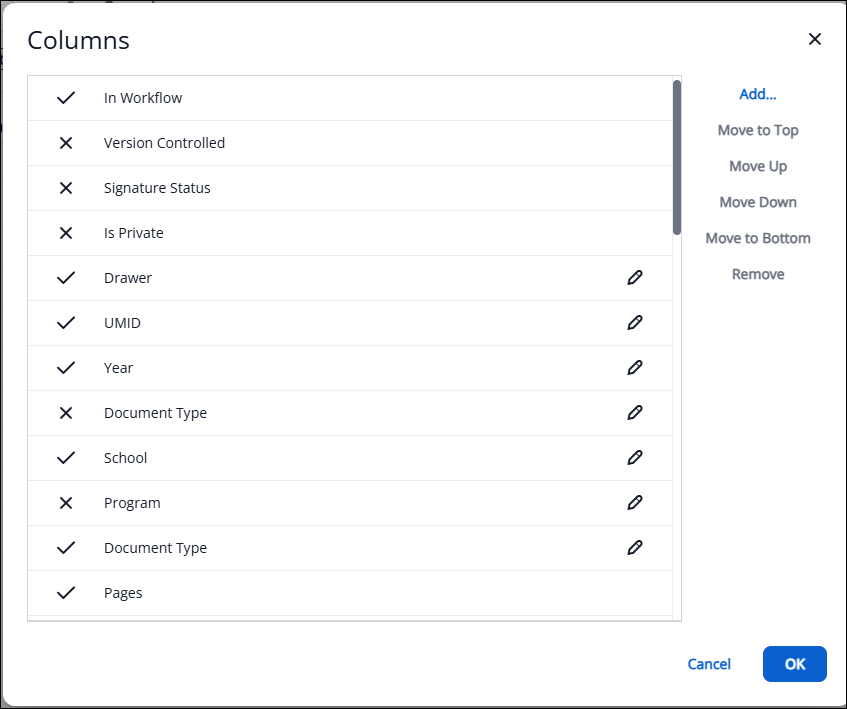The height and width of the screenshot is (709, 847).
Task: Cancel the Columns dialog
Action: (709, 664)
